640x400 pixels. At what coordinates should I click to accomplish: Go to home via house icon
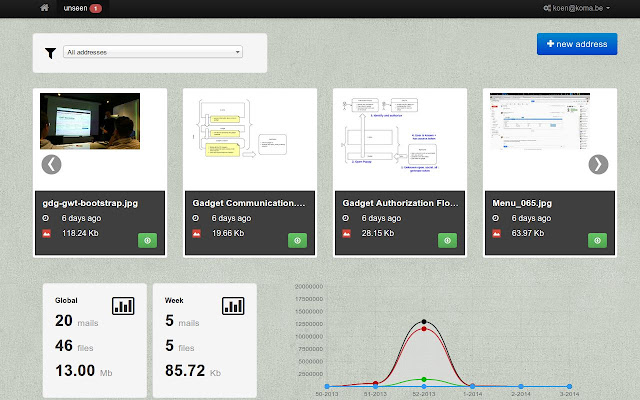click(44, 8)
